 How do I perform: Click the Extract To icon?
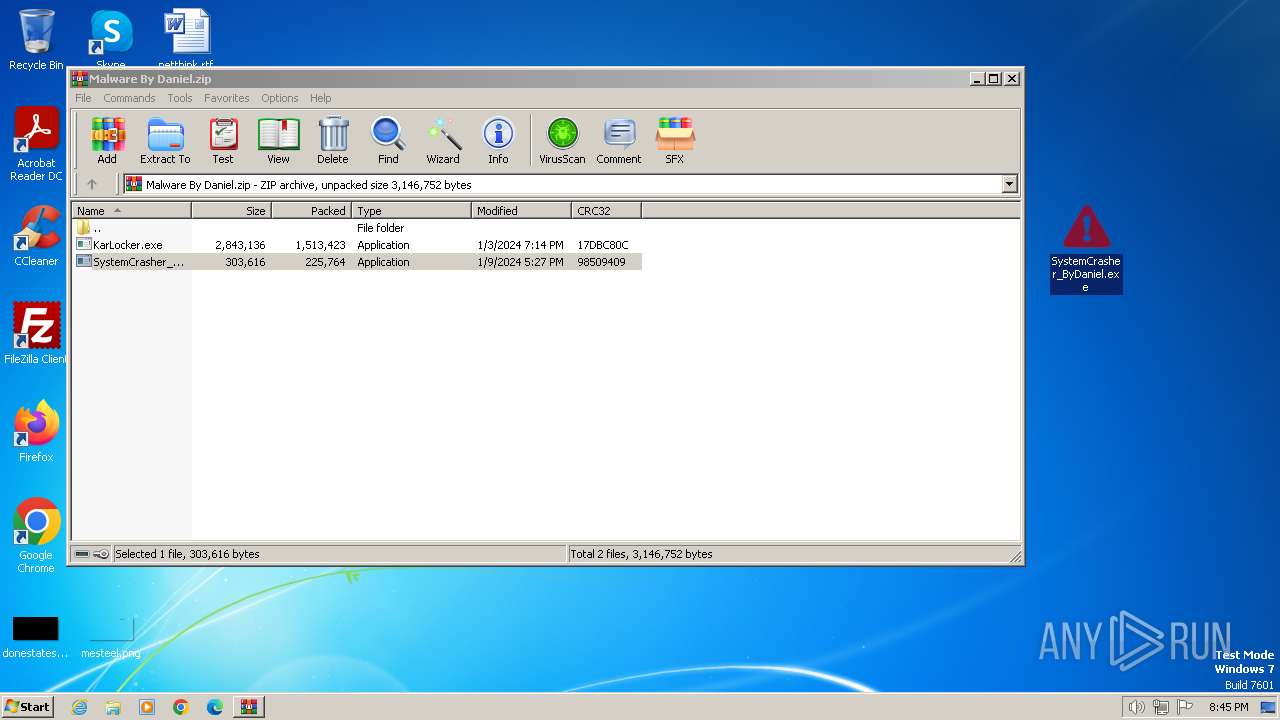click(165, 141)
